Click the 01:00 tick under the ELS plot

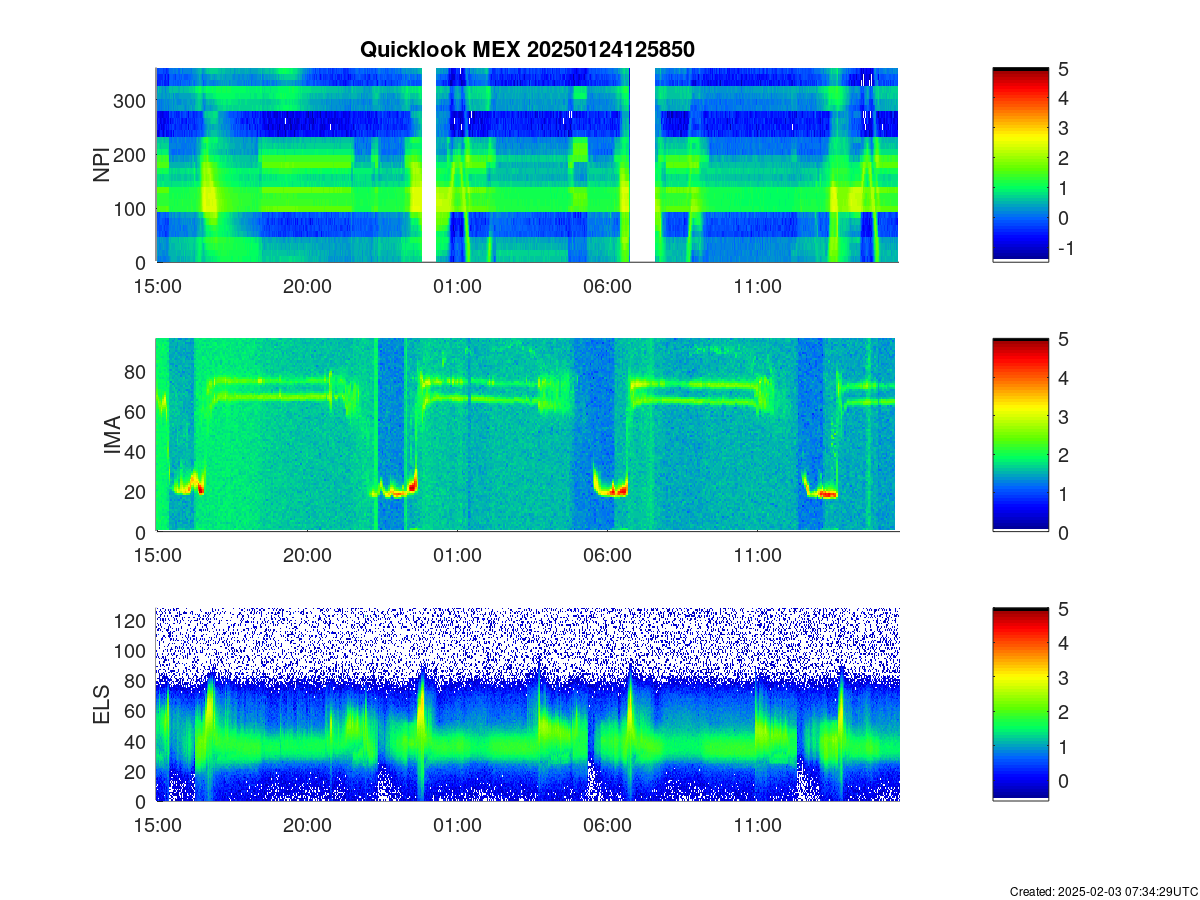(457, 825)
